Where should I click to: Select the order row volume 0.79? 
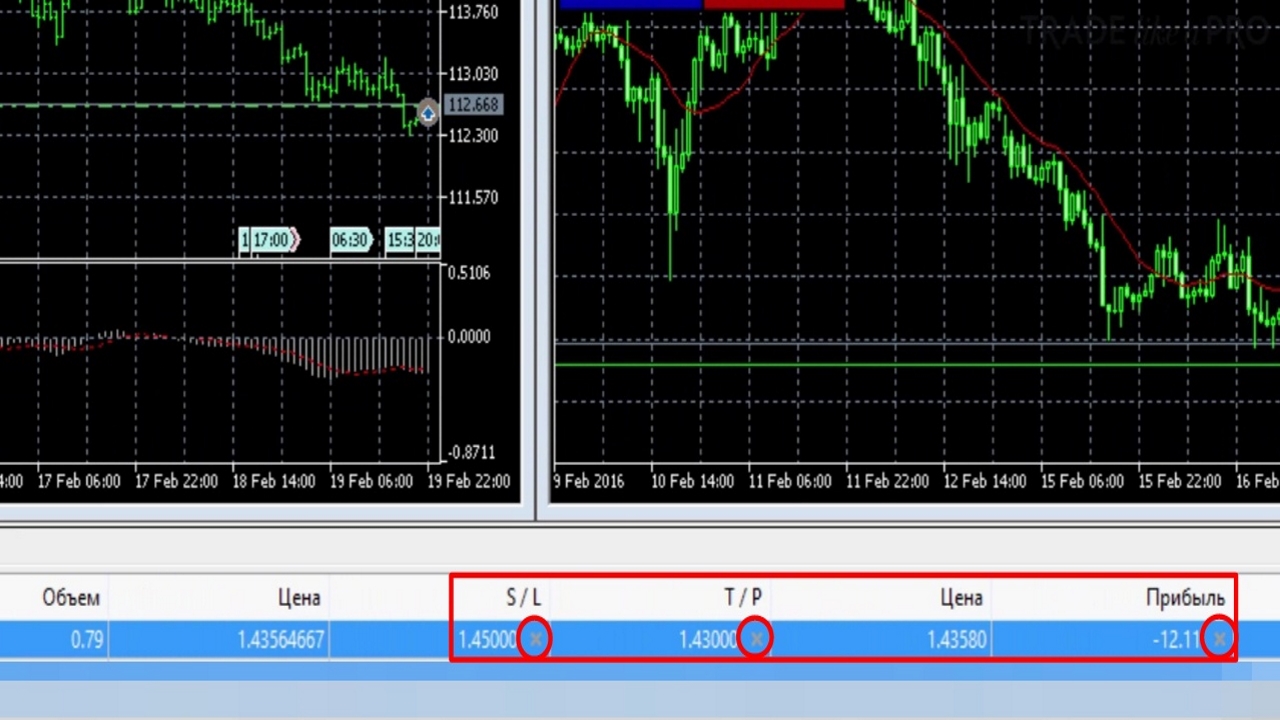87,640
